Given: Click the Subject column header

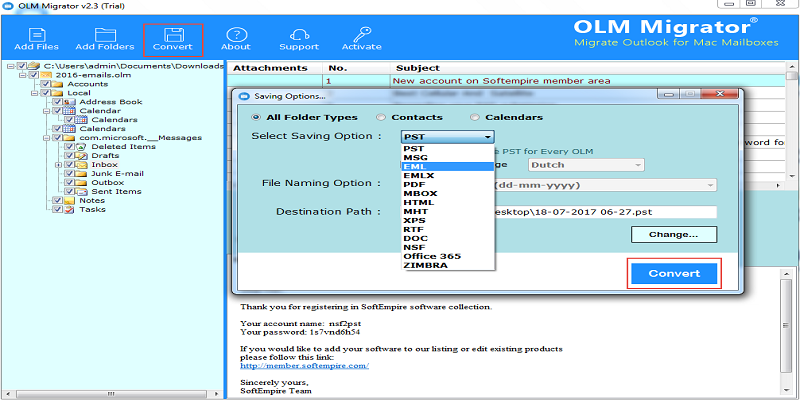Looking at the screenshot, I should (x=588, y=68).
